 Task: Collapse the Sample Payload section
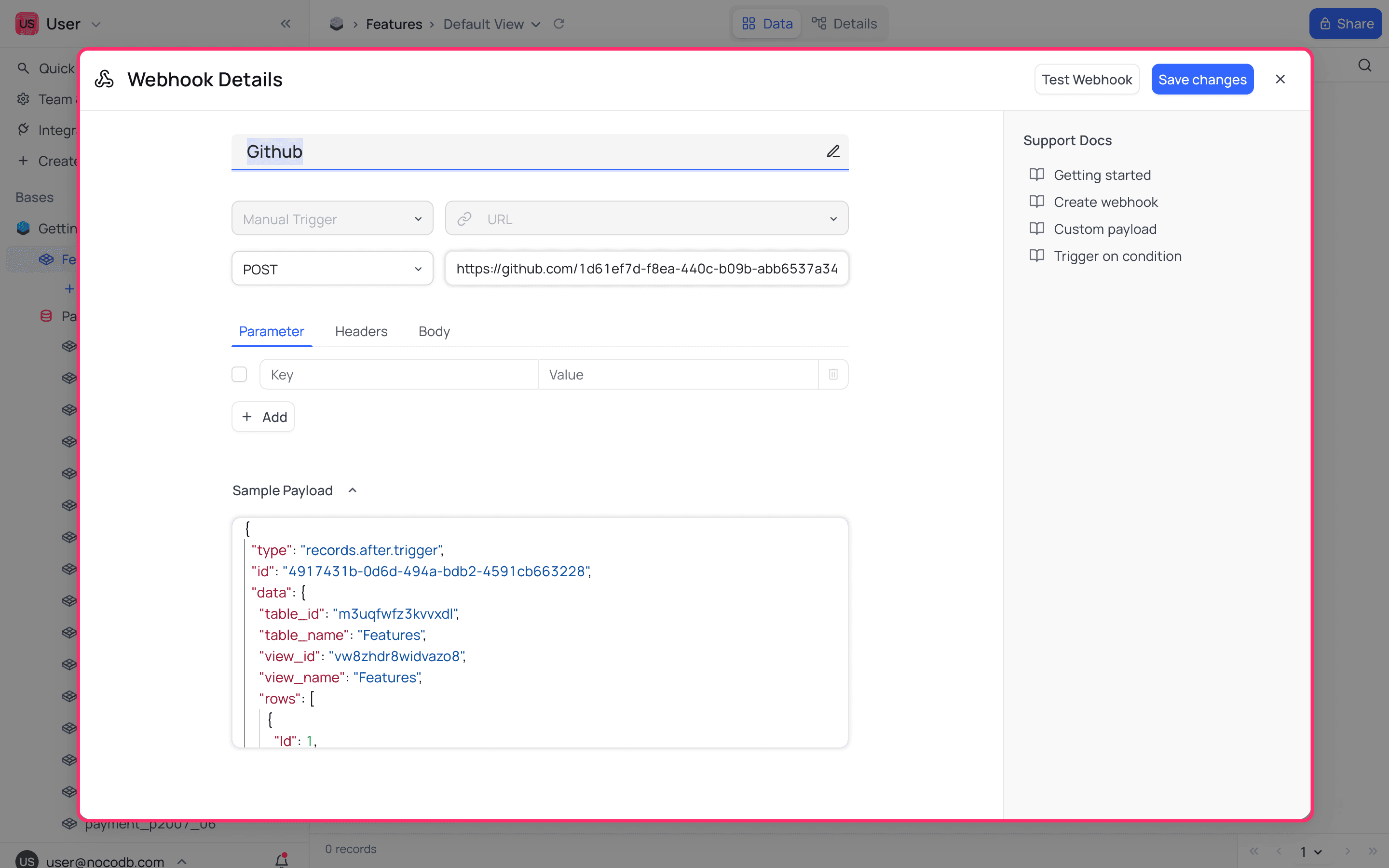pyautogui.click(x=353, y=490)
